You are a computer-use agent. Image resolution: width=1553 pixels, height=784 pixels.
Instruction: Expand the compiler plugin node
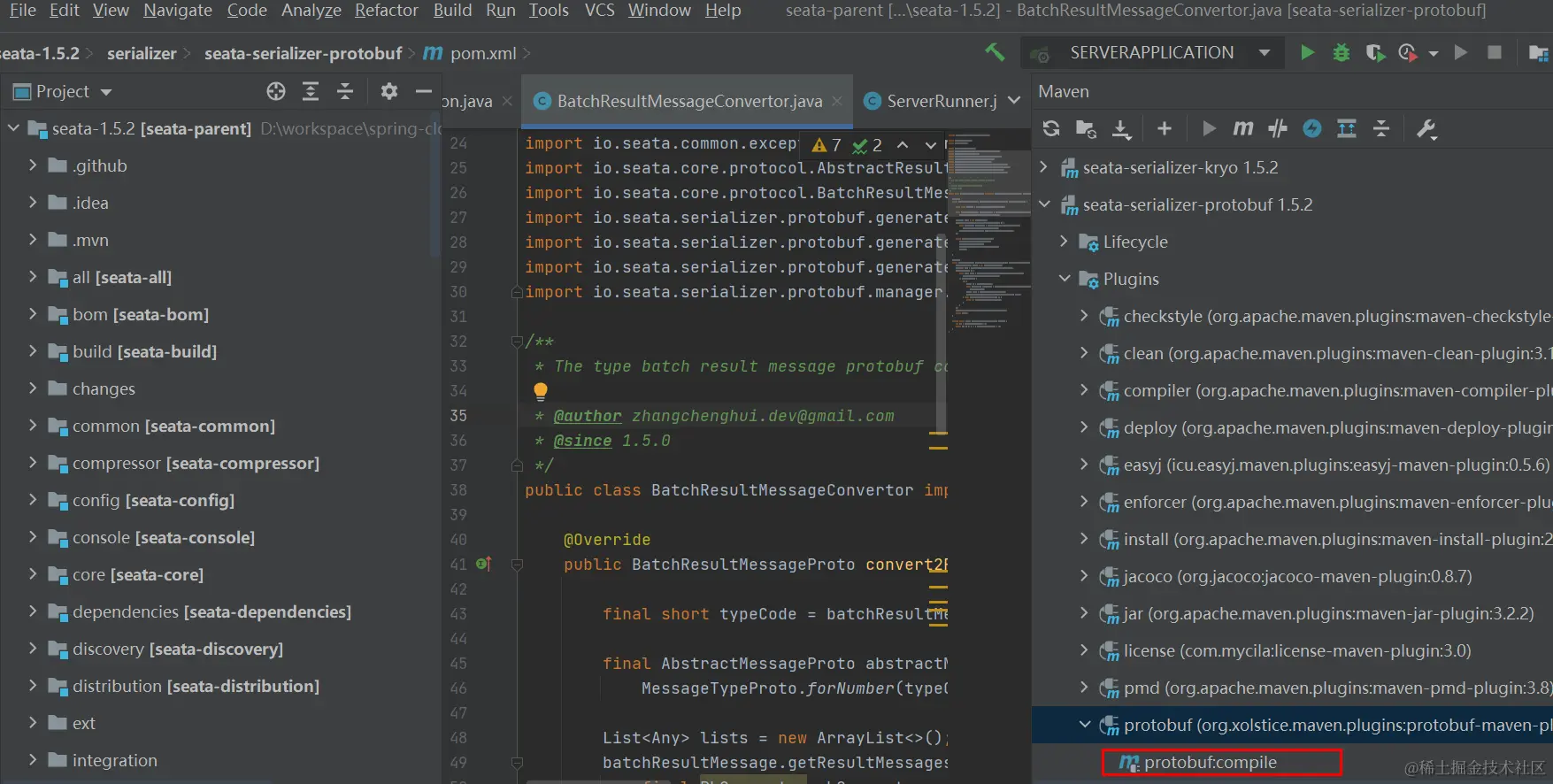coord(1084,390)
